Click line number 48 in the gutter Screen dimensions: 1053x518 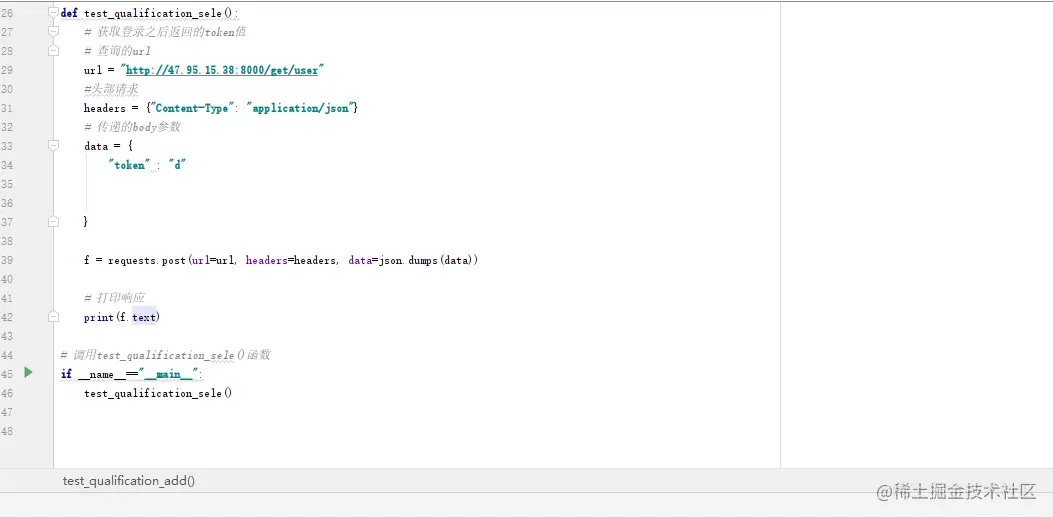7,431
